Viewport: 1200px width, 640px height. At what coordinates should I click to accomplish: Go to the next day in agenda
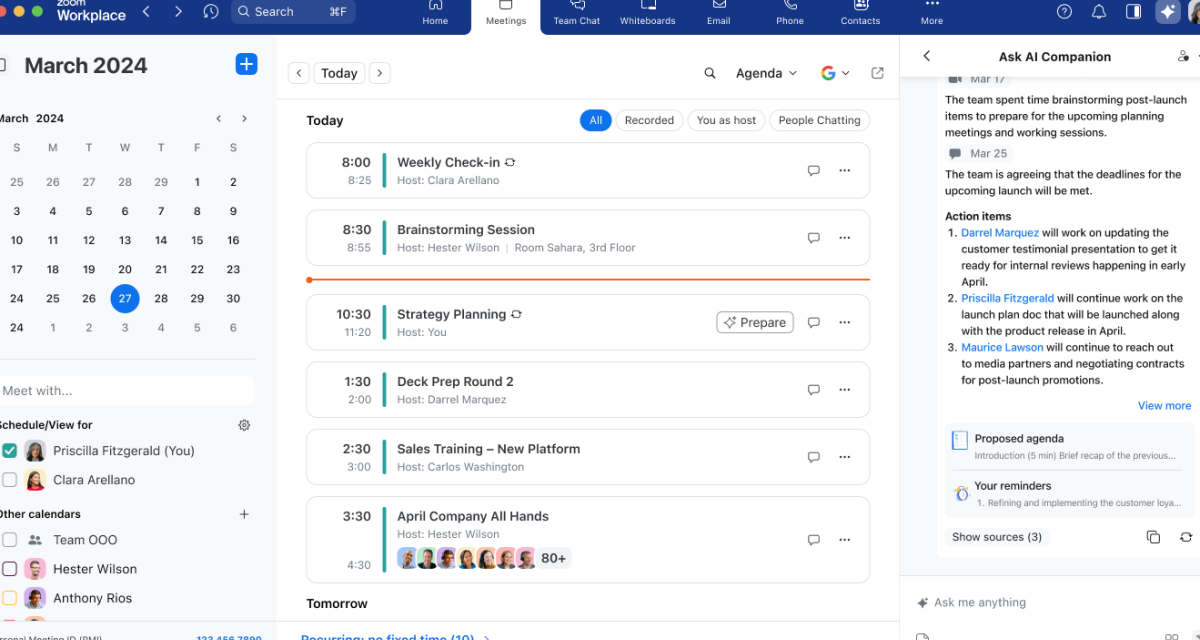(380, 73)
